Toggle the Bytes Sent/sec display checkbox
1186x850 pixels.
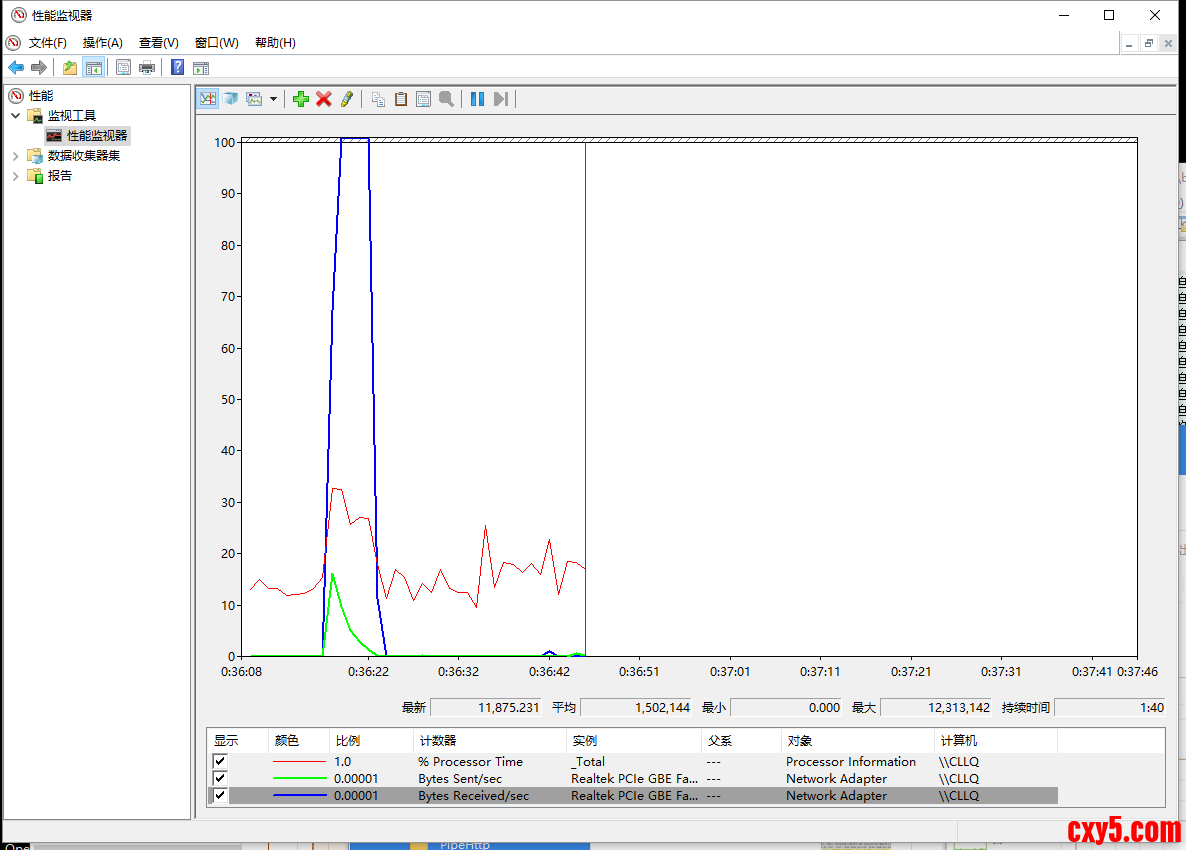220,779
